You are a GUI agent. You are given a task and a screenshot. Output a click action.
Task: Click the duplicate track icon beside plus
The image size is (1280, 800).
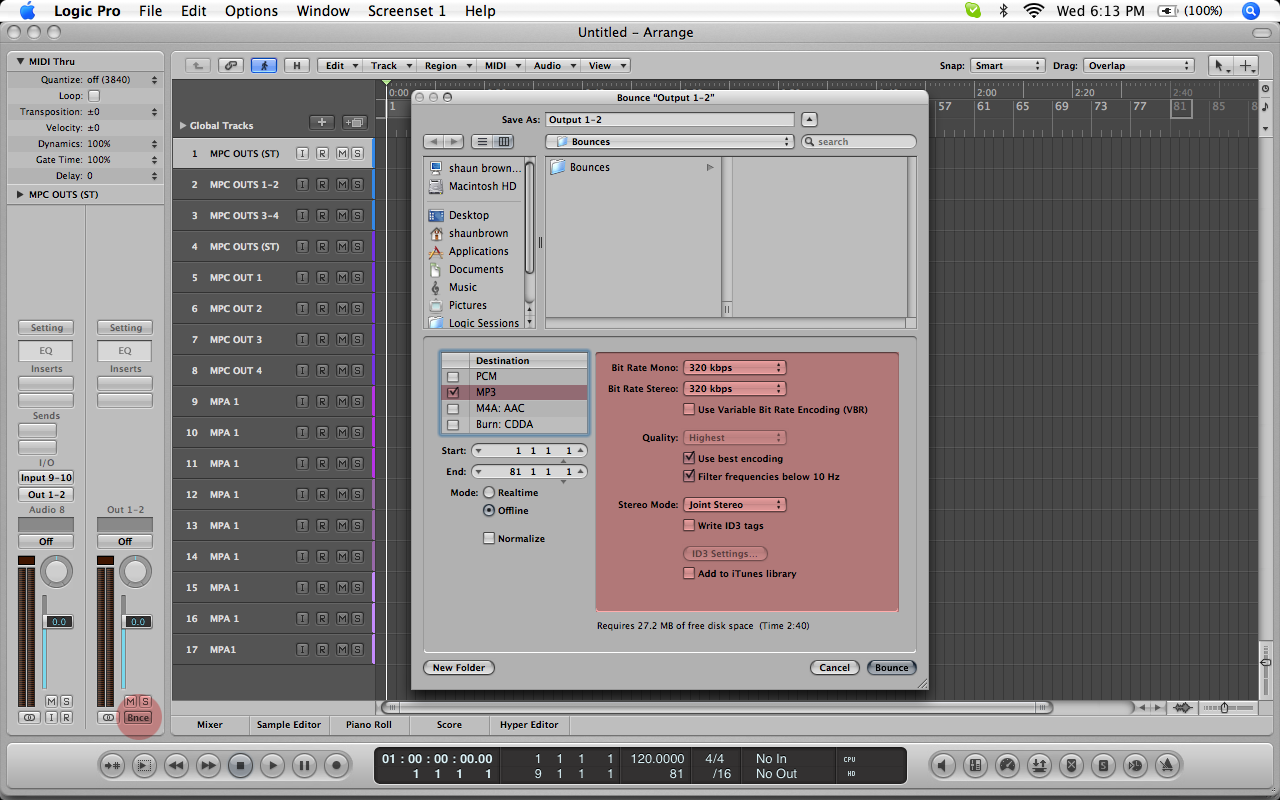(x=354, y=122)
